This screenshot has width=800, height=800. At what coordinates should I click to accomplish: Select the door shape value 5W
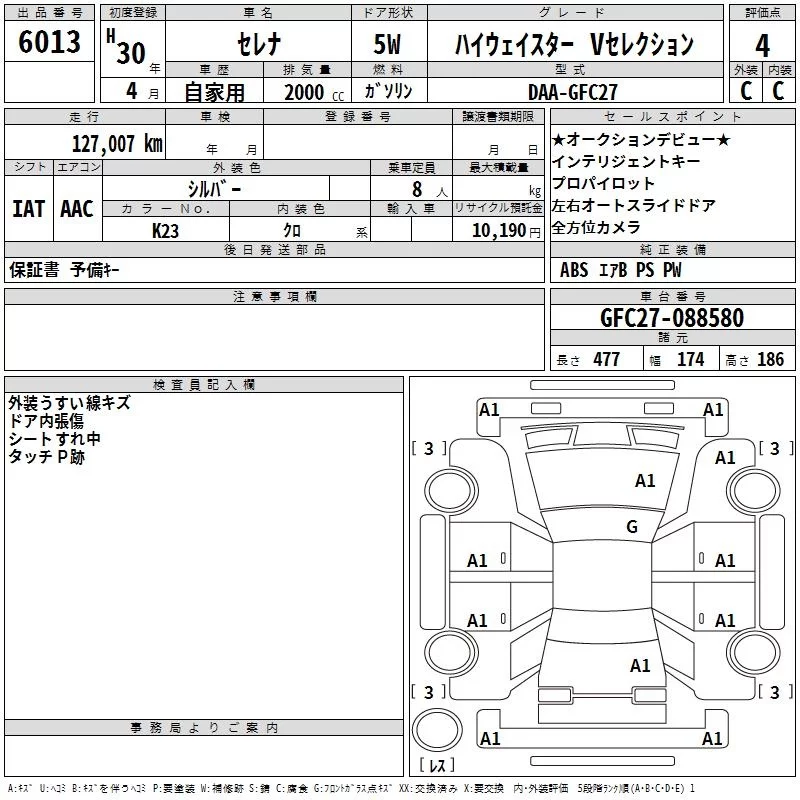point(388,44)
